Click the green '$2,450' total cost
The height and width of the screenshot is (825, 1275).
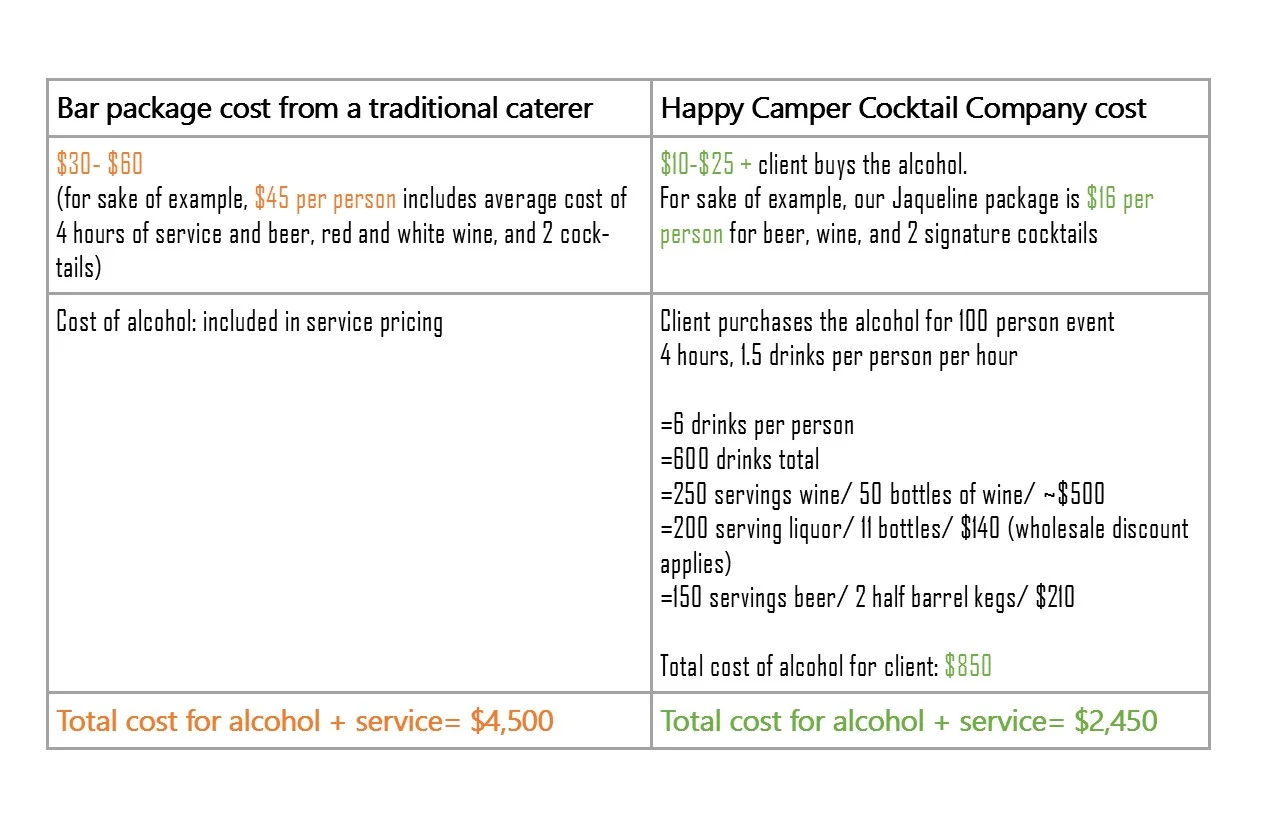[x=1116, y=721]
